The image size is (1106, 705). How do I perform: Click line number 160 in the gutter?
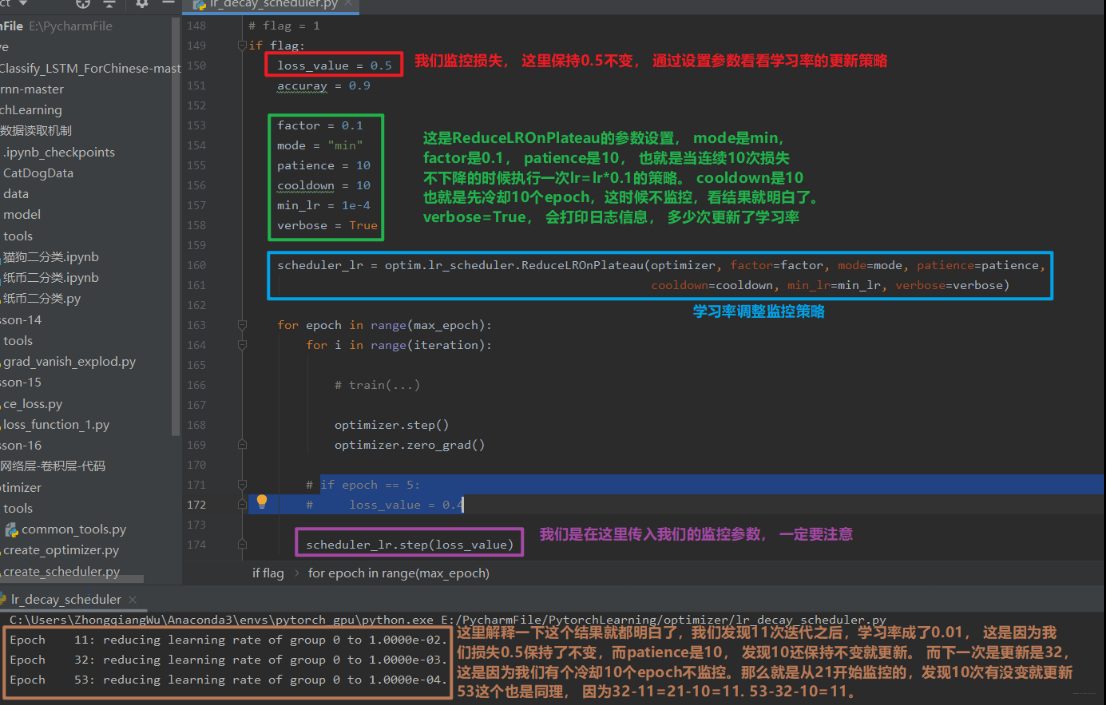(x=196, y=265)
